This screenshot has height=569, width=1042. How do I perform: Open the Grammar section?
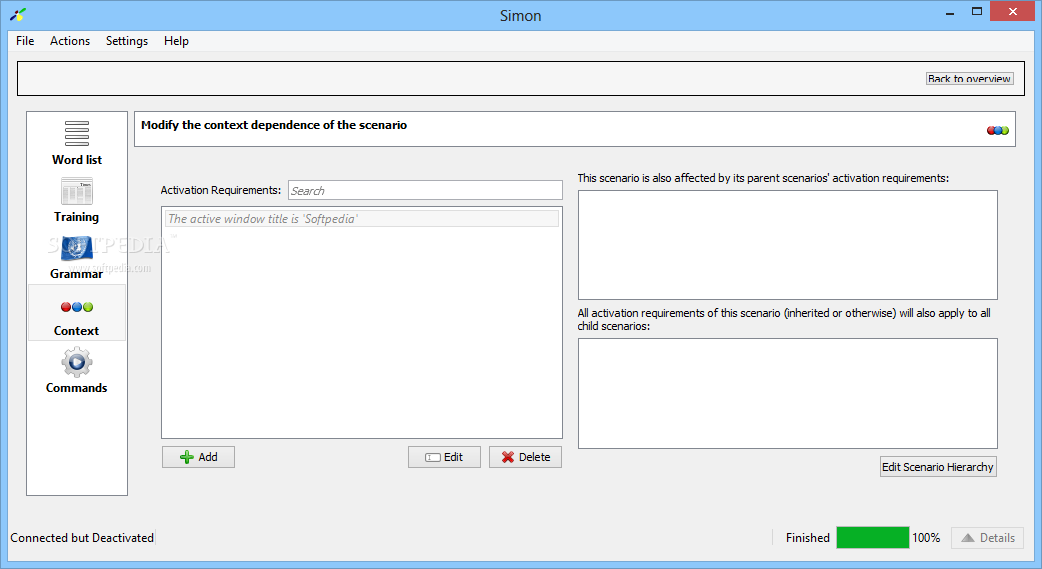[76, 257]
